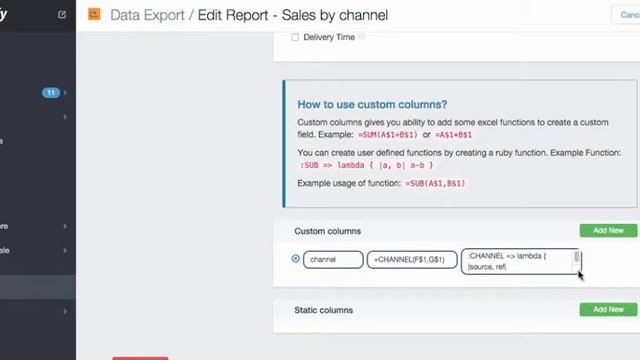Click the help icon next to Delivery Time
The image size is (640, 360).
[x=362, y=37]
